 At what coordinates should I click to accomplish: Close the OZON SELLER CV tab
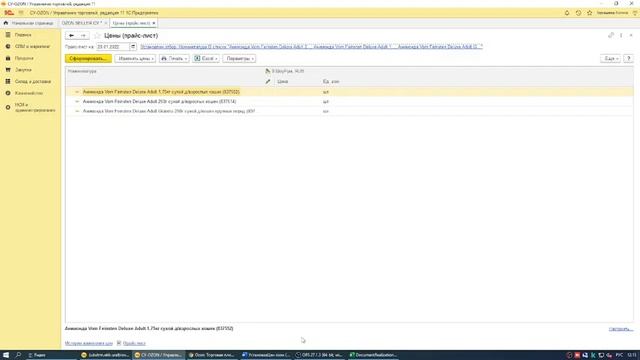(x=106, y=23)
